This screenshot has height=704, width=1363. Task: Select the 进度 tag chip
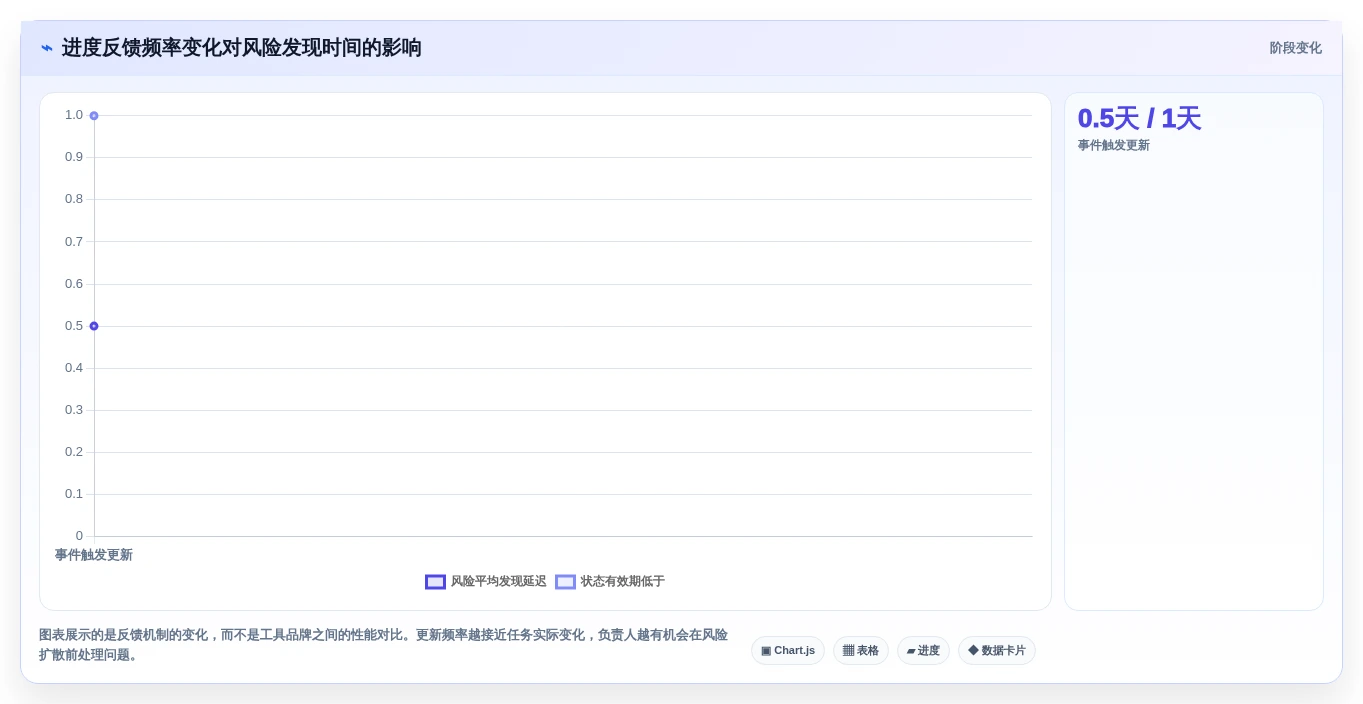[923, 650]
